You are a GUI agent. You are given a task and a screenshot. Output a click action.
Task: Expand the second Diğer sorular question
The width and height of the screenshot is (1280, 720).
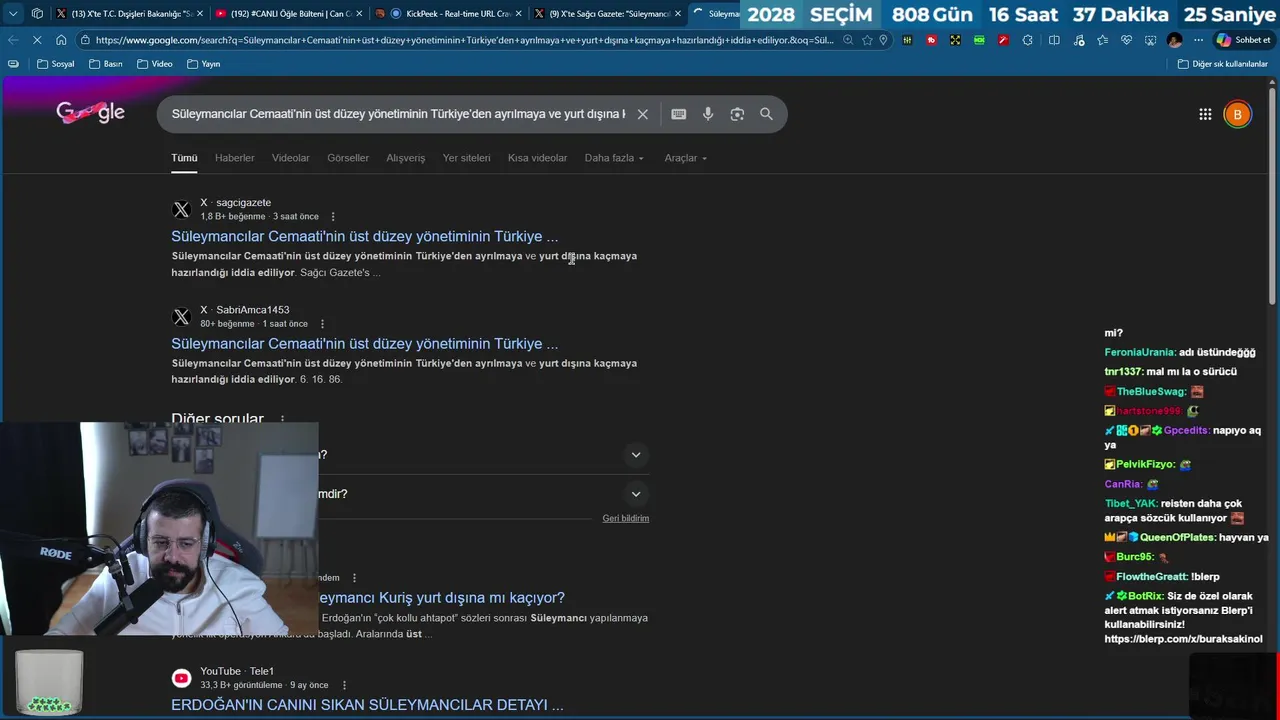point(635,494)
